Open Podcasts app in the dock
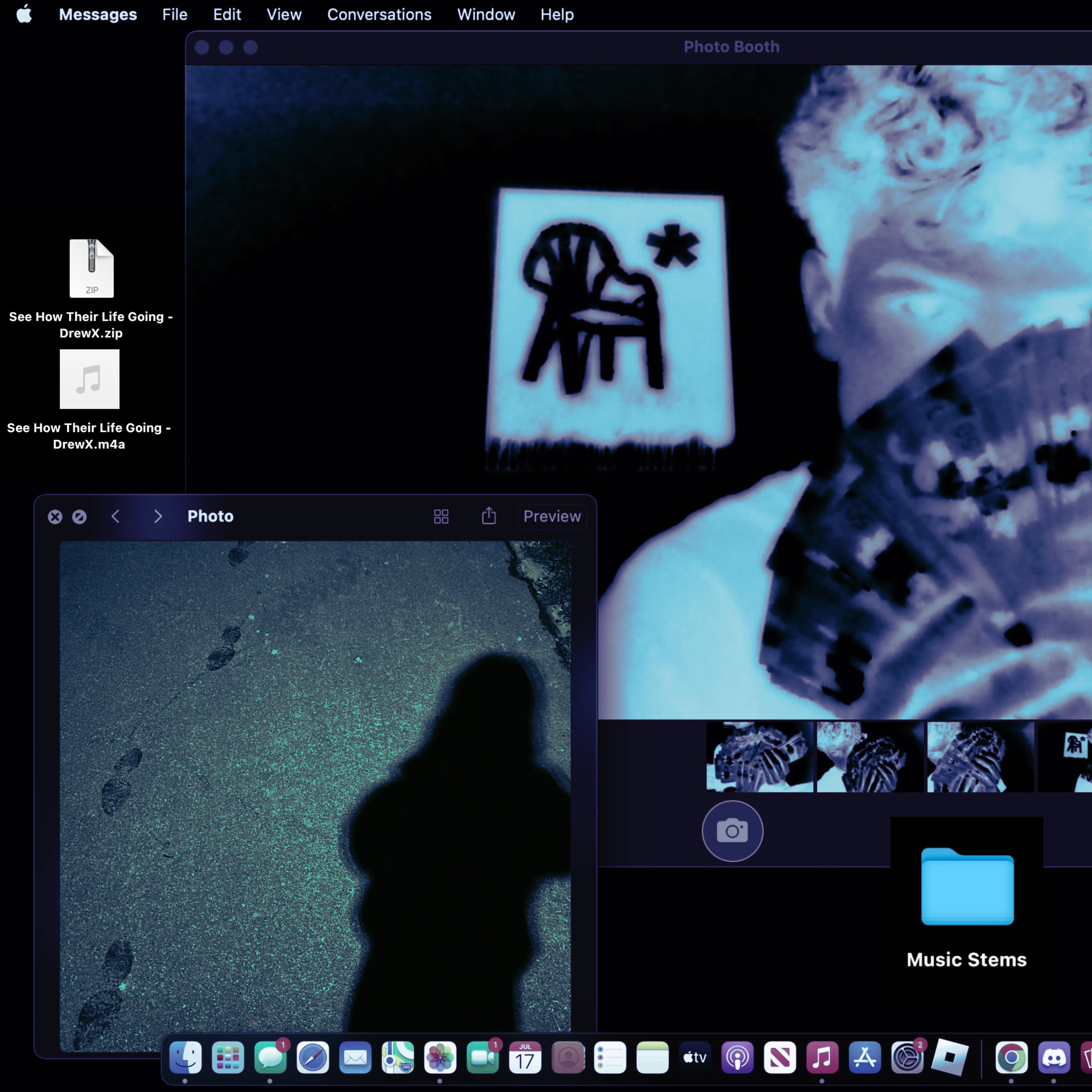The width and height of the screenshot is (1092, 1092). coord(737,1057)
